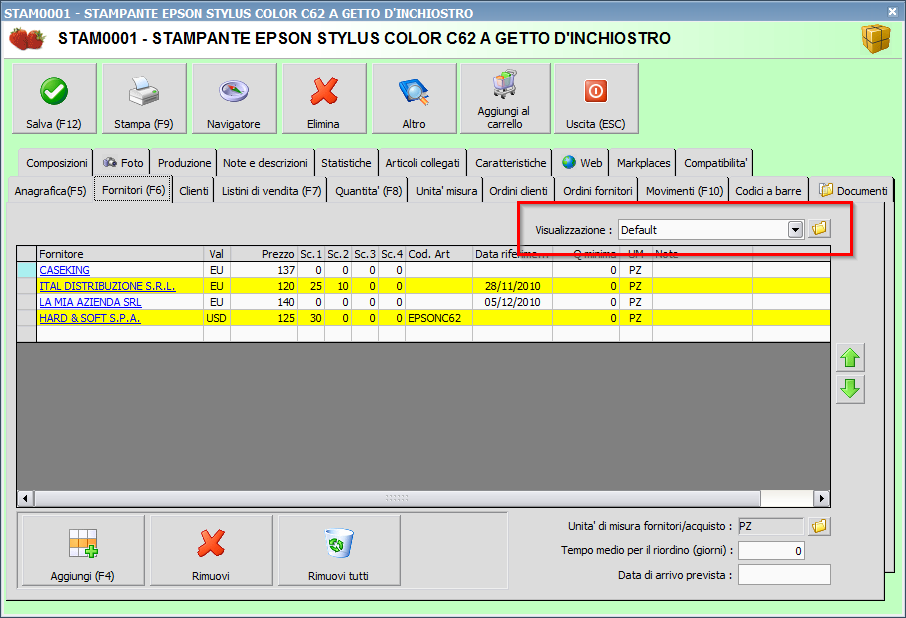The image size is (906, 618).
Task: Click the Tempo medio per il riordino field
Action: pyautogui.click(x=771, y=550)
